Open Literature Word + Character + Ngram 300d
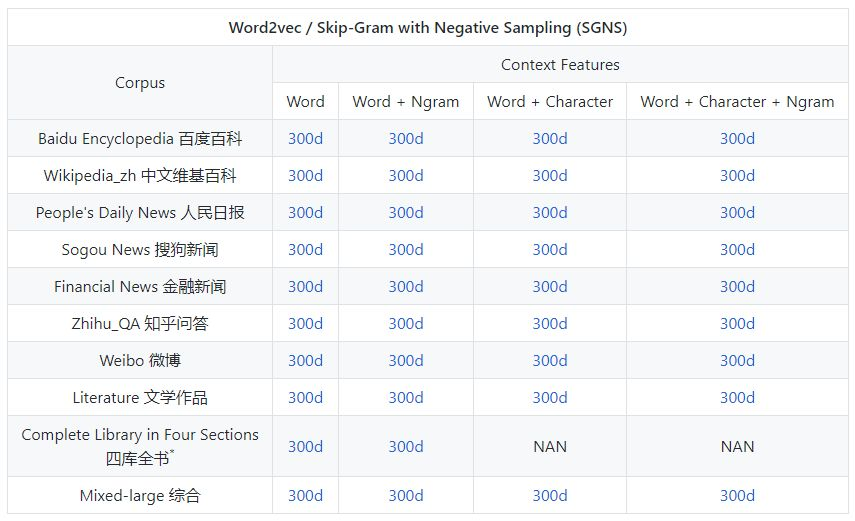The image size is (855, 521). 737,398
